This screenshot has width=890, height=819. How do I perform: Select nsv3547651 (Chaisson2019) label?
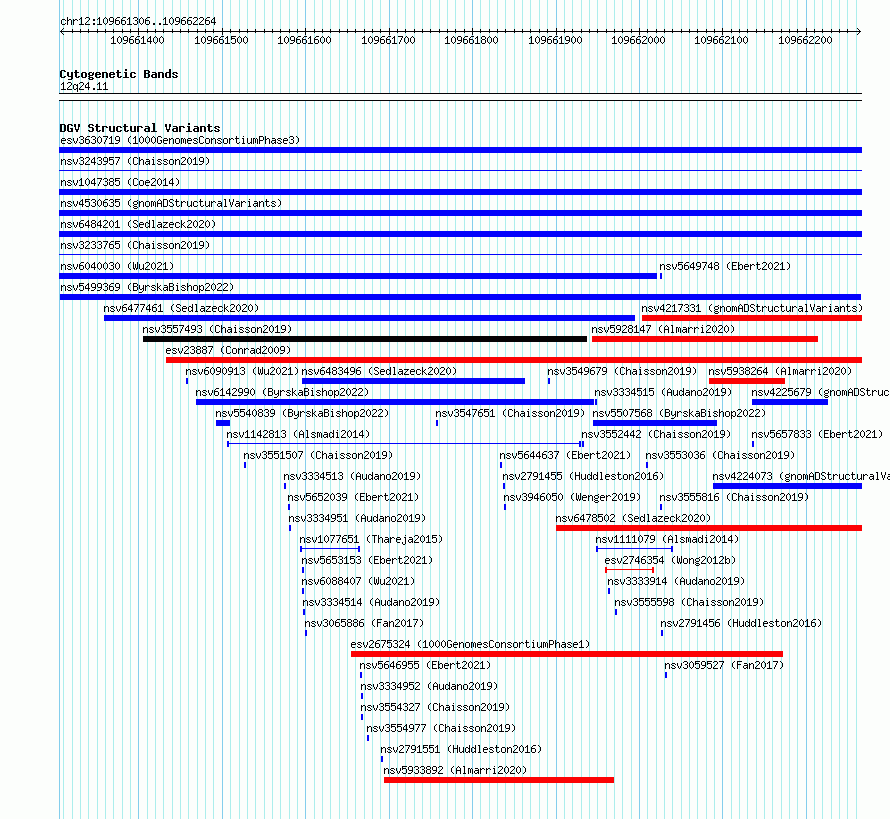pyautogui.click(x=510, y=413)
